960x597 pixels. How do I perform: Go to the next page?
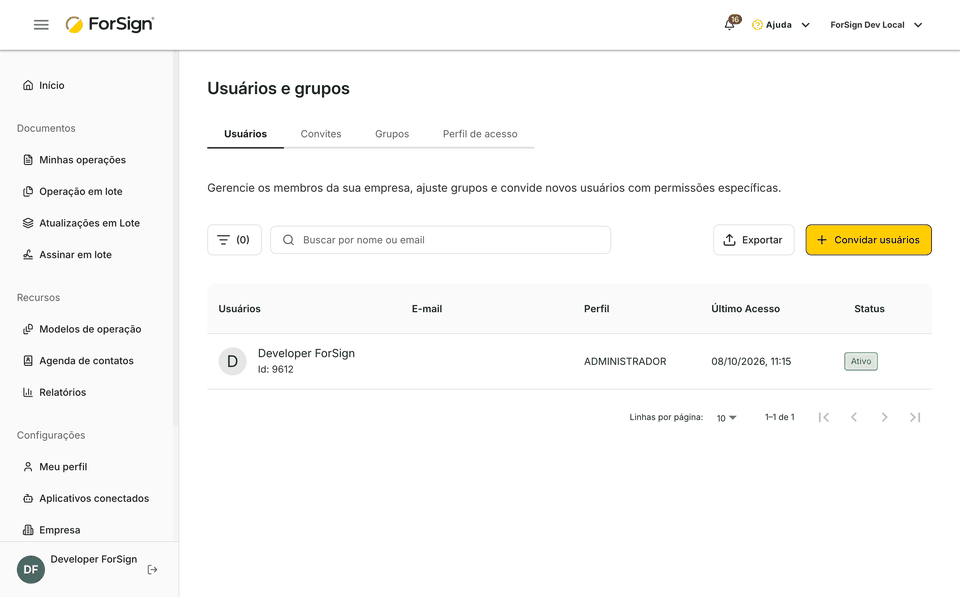pyautogui.click(x=884, y=418)
